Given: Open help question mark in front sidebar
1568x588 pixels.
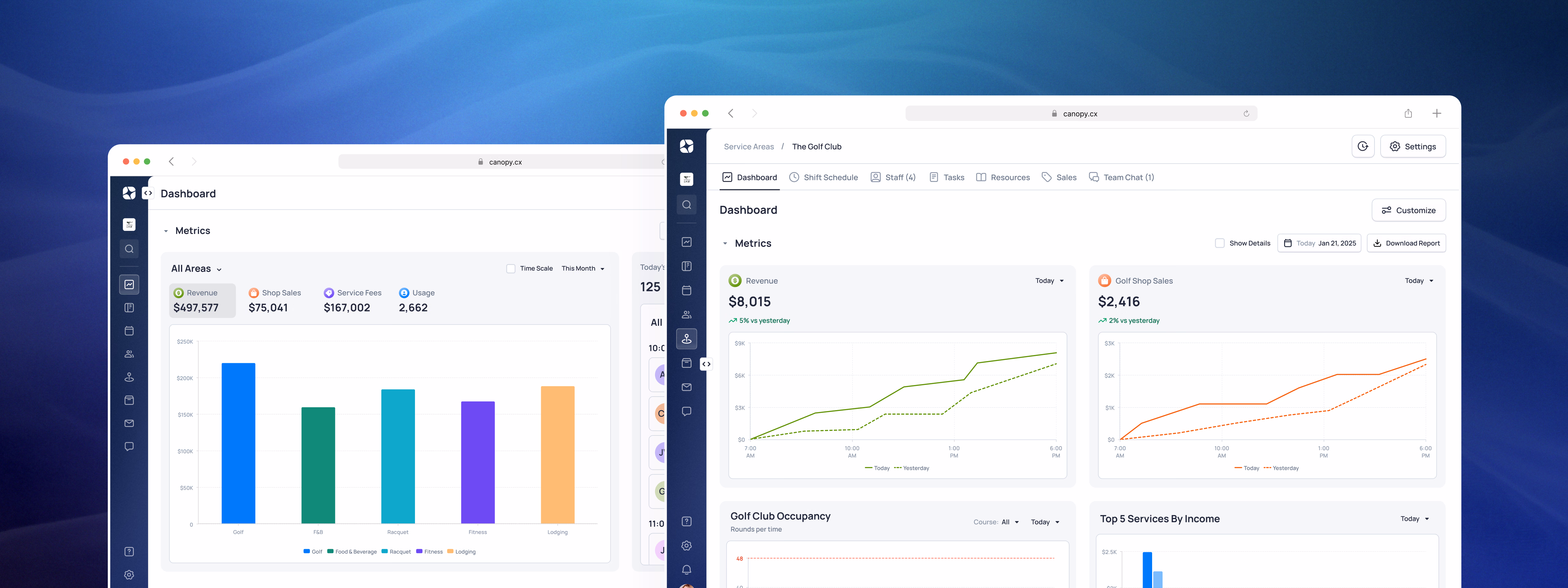Looking at the screenshot, I should click(x=687, y=521).
